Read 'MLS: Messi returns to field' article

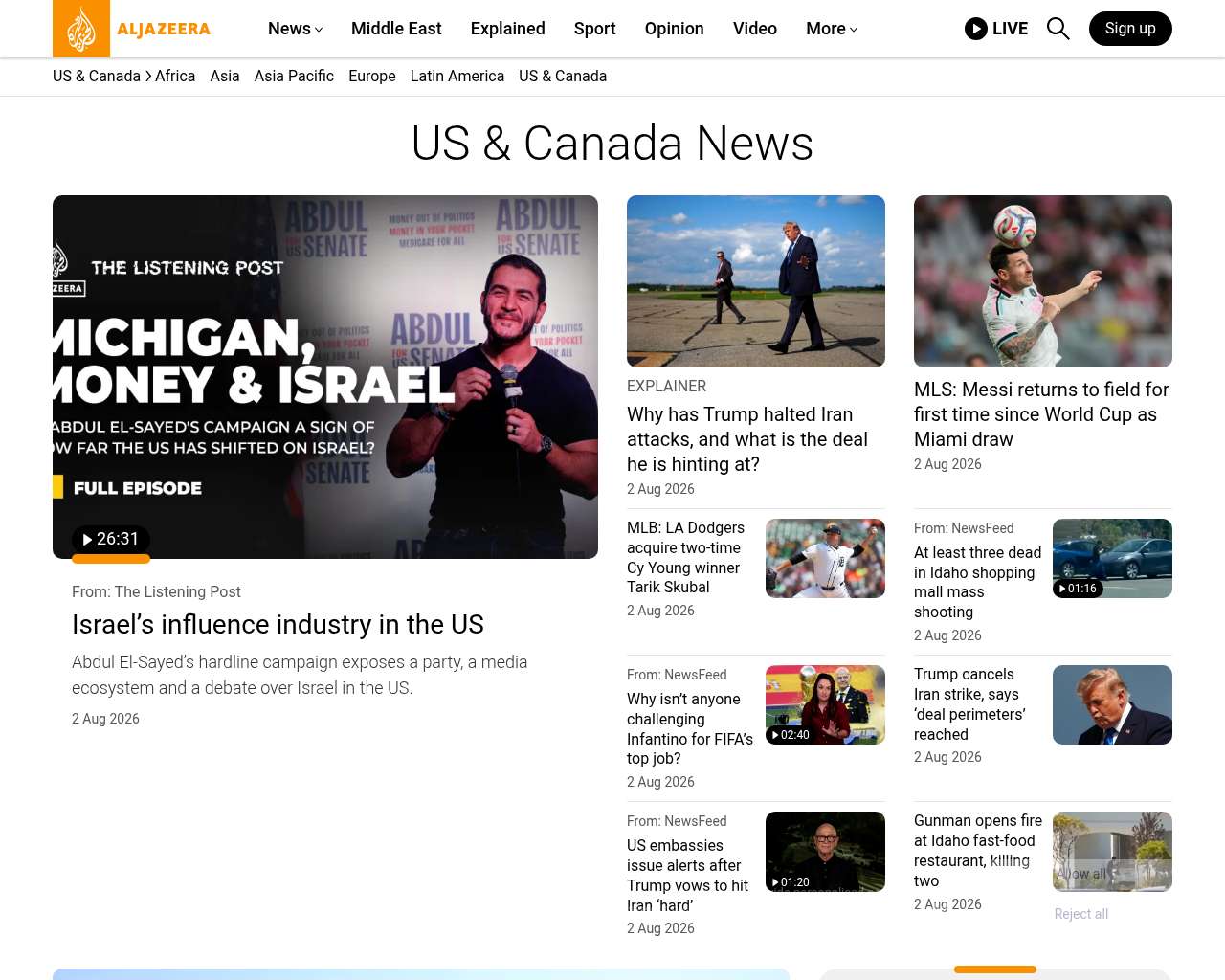click(1041, 414)
